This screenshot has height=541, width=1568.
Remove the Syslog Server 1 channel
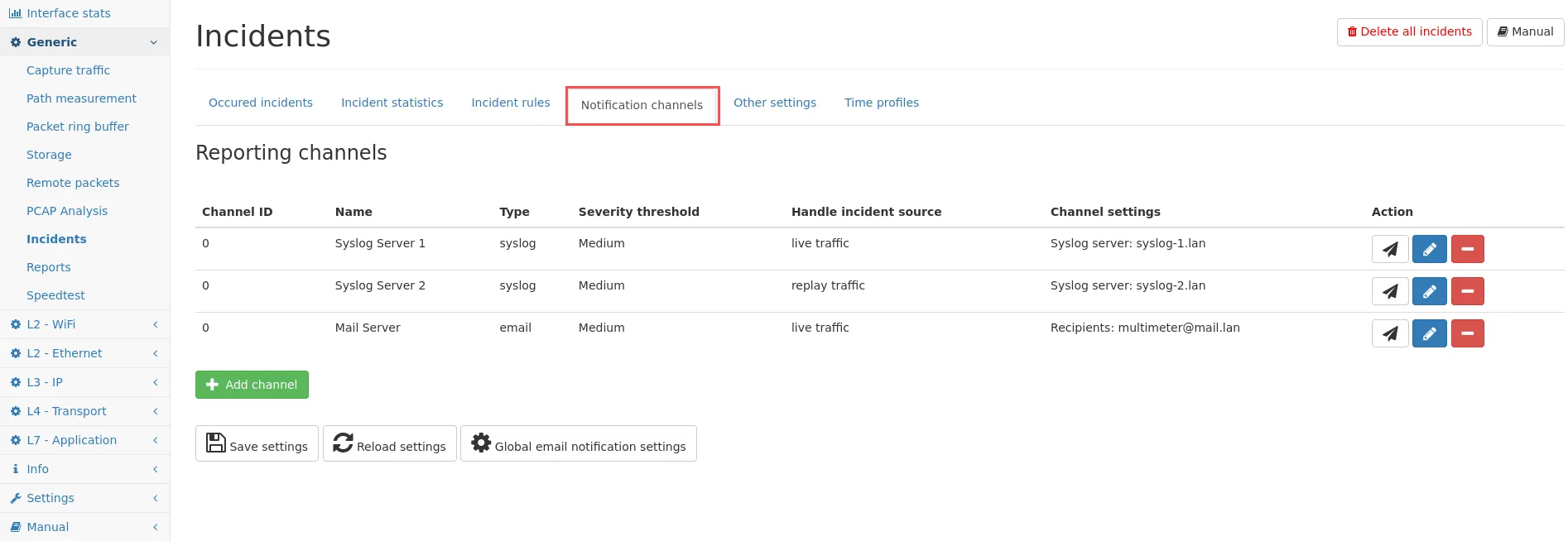click(x=1467, y=249)
